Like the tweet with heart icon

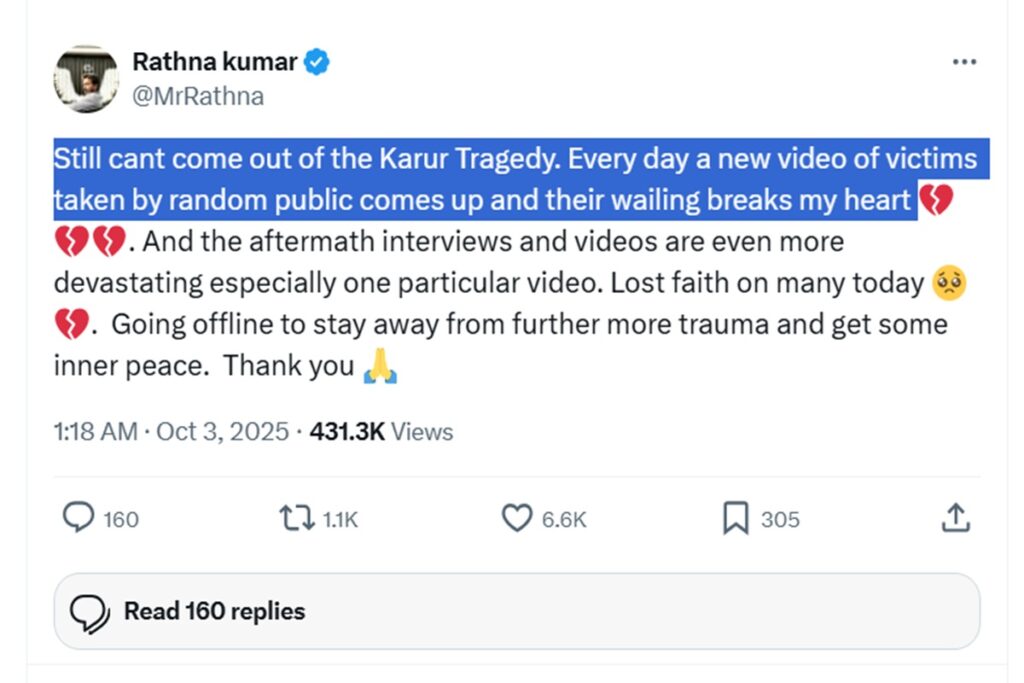[x=516, y=518]
